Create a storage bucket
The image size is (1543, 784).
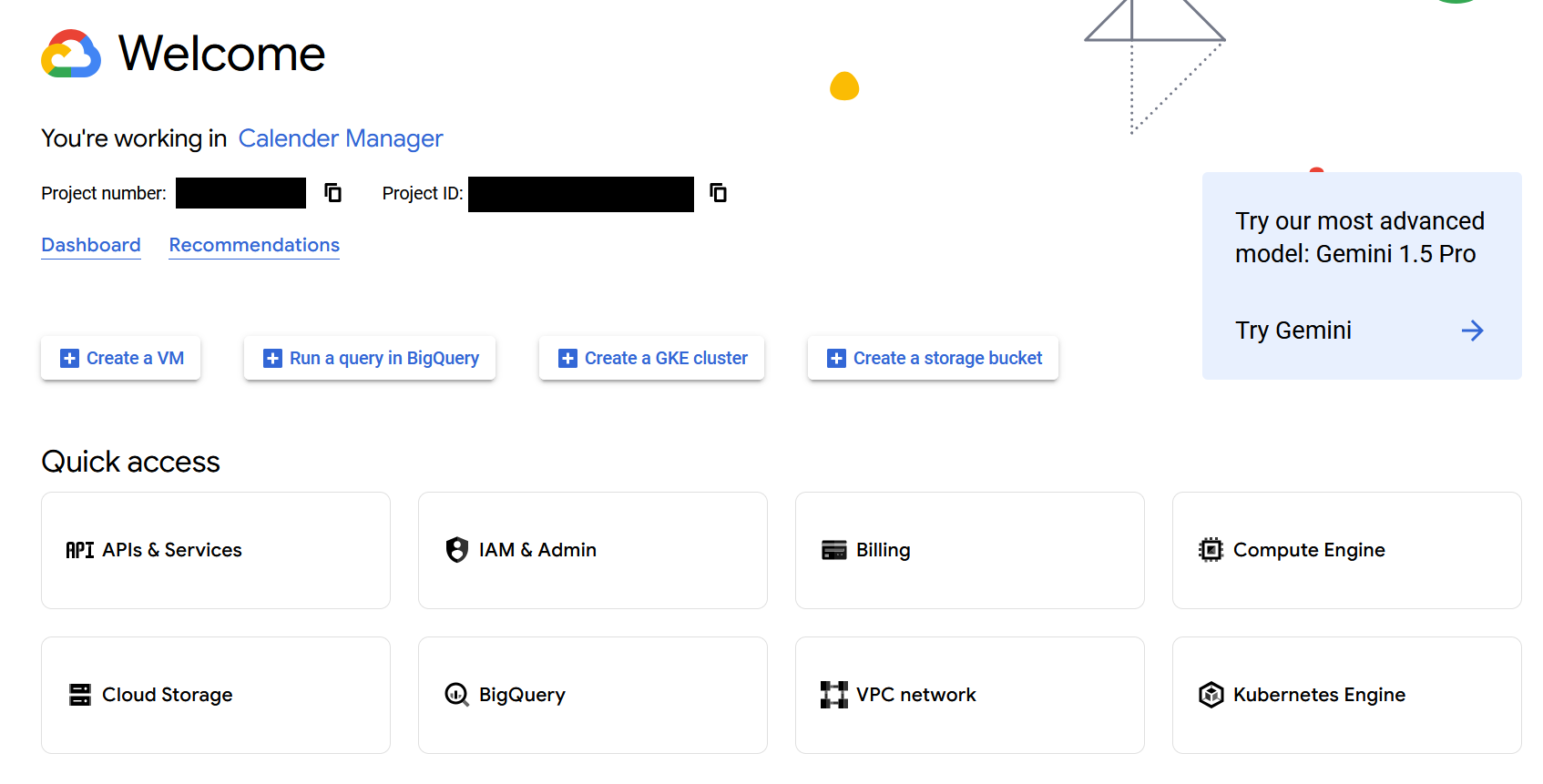pyautogui.click(x=933, y=358)
